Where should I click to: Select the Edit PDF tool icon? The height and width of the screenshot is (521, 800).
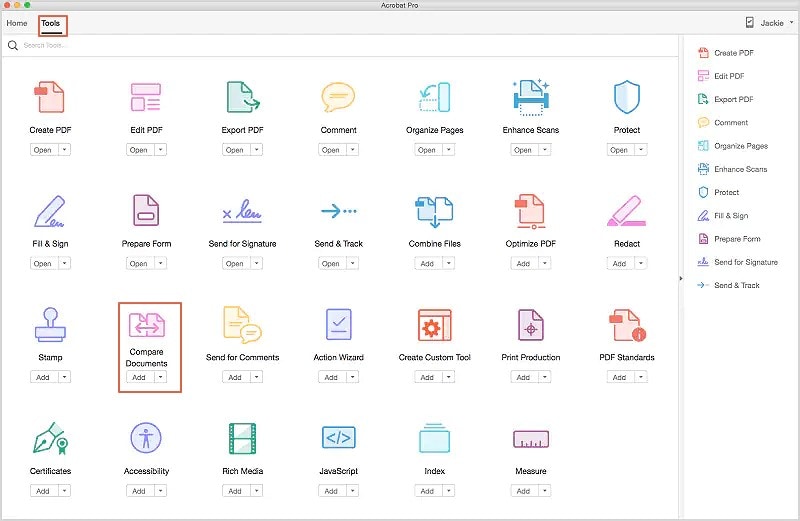[x=146, y=97]
